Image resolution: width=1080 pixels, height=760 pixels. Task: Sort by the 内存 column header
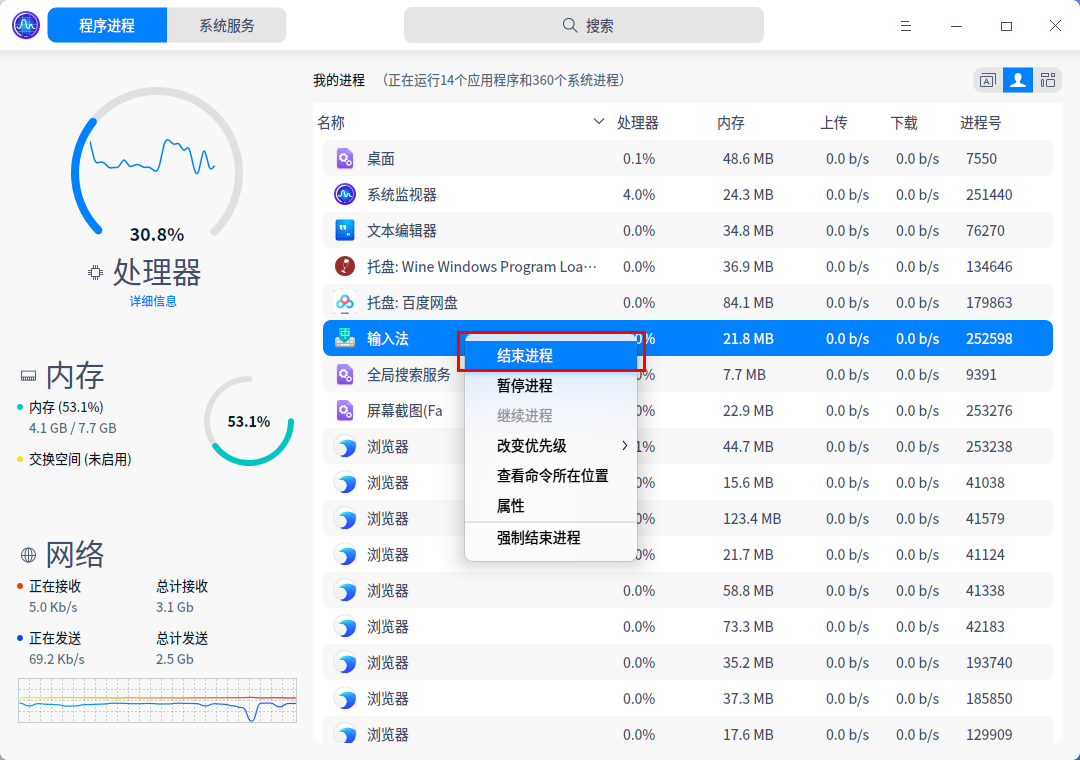pyautogui.click(x=730, y=123)
